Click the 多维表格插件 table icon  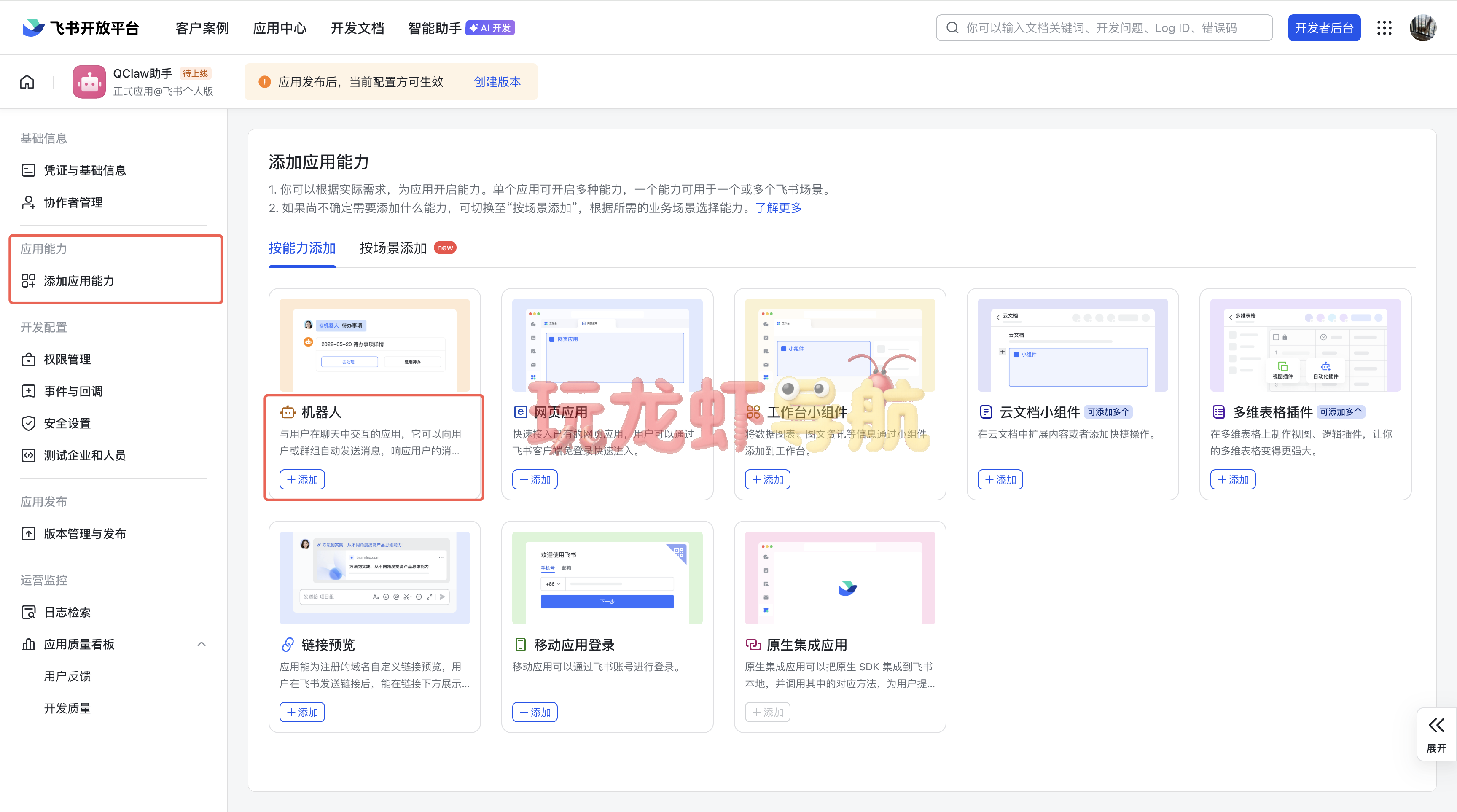[x=1218, y=412]
